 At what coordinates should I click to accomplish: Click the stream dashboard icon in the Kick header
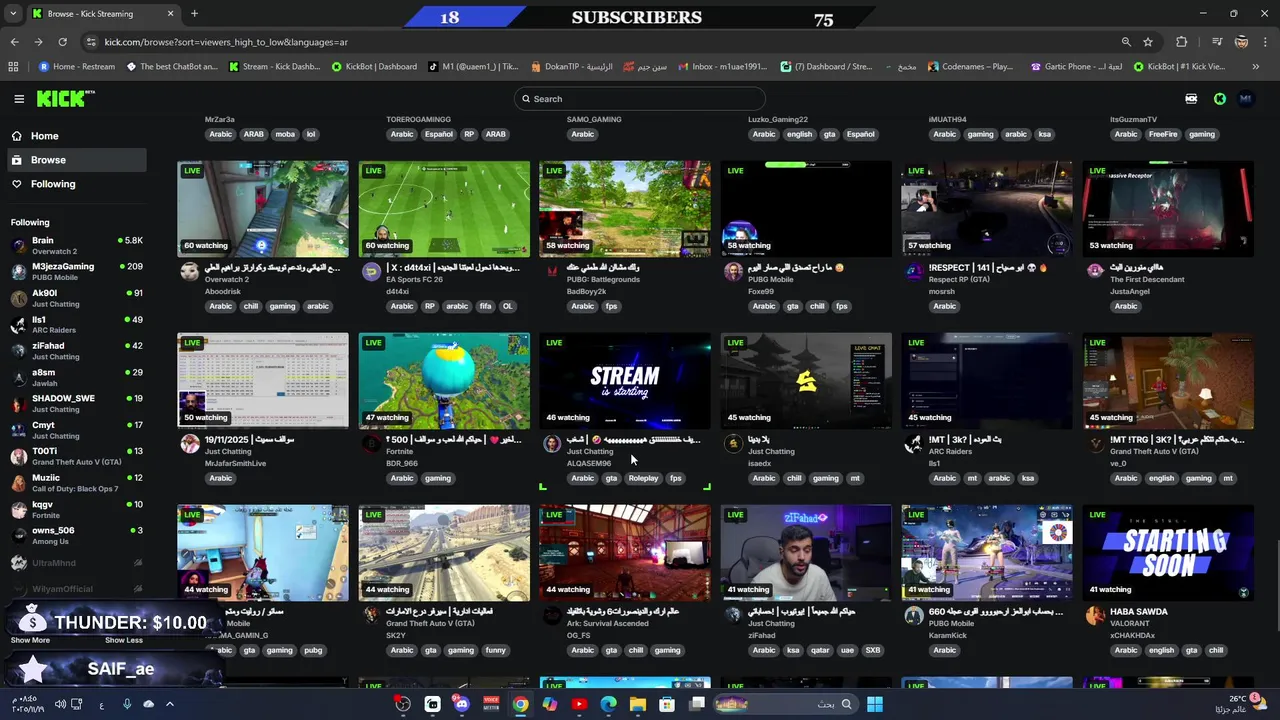pos(1191,99)
